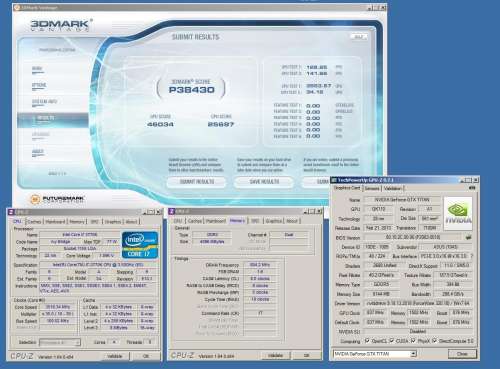Viewport: 500px width, 369px height.
Task: Open Caches tab in CPU-Z processor window
Action: [34, 222]
